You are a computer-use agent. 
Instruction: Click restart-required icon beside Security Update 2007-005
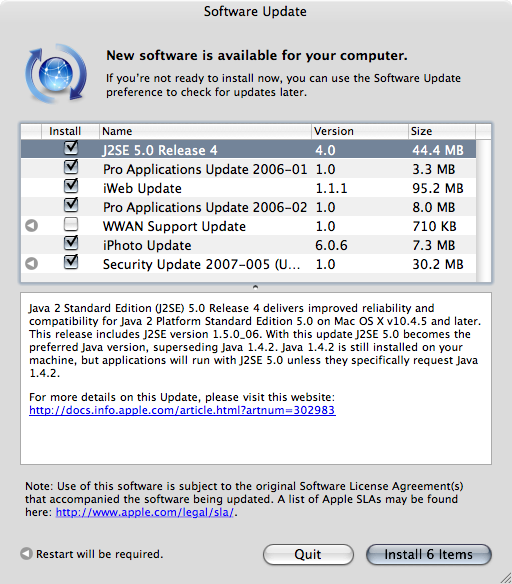pyautogui.click(x=32, y=264)
